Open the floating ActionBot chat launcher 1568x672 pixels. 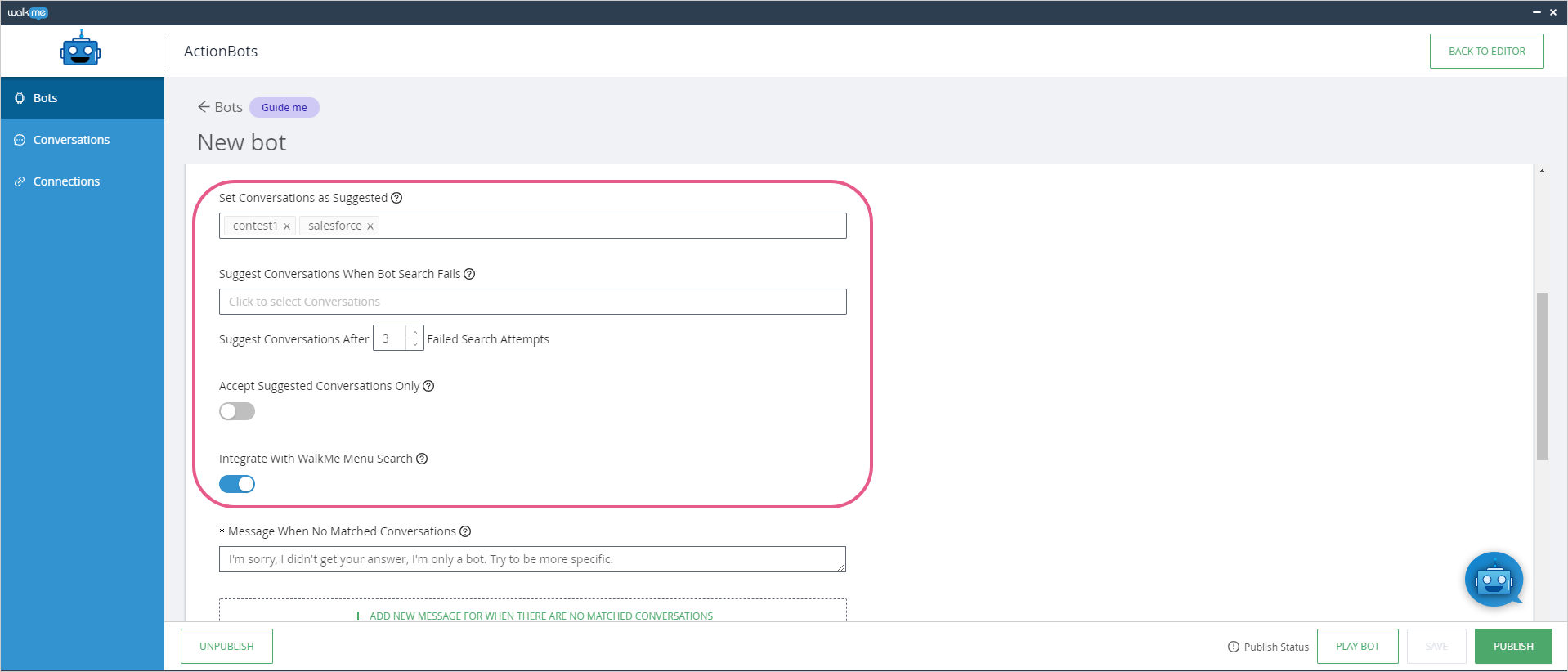coord(1494,580)
